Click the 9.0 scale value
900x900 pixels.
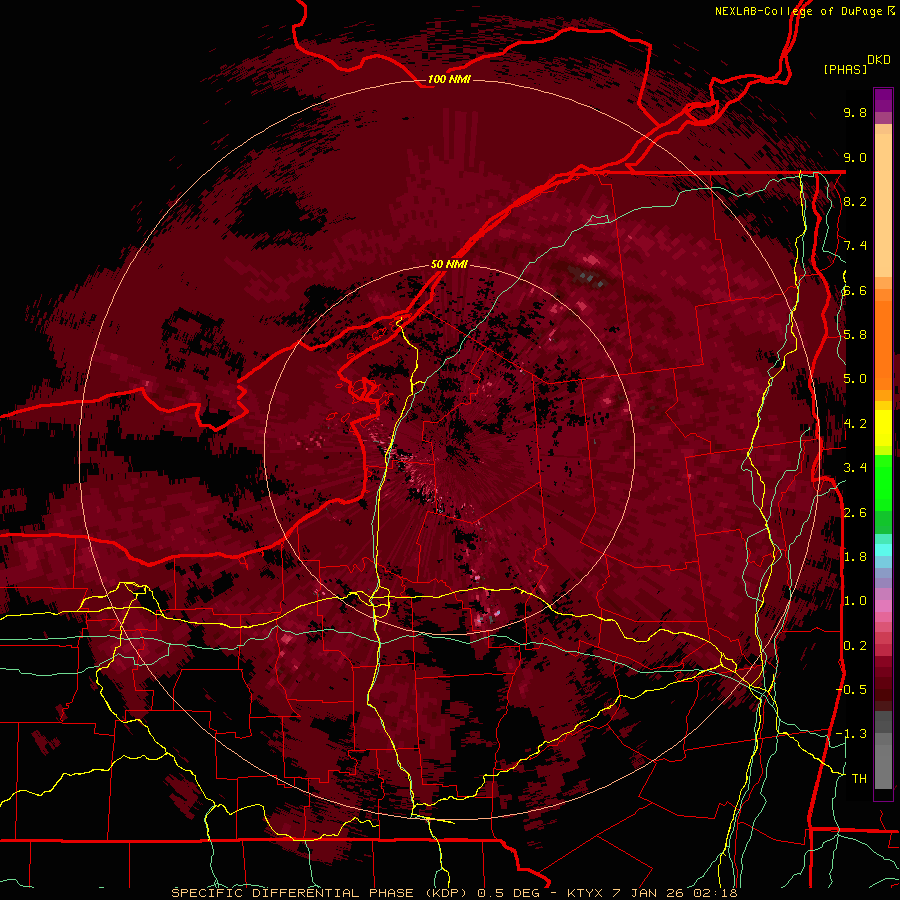pos(855,158)
